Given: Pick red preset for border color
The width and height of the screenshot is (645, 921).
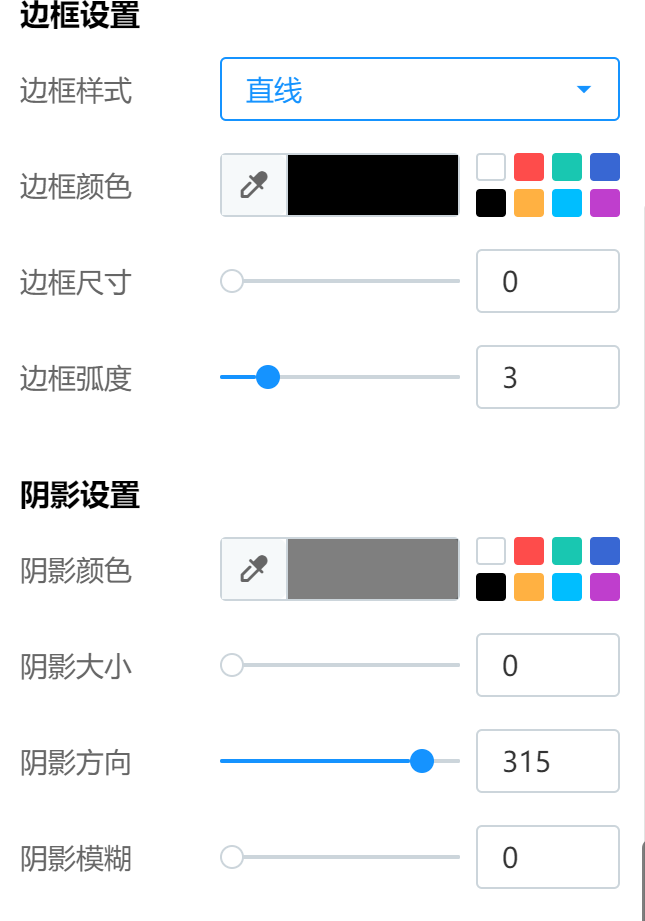Looking at the screenshot, I should (529, 166).
